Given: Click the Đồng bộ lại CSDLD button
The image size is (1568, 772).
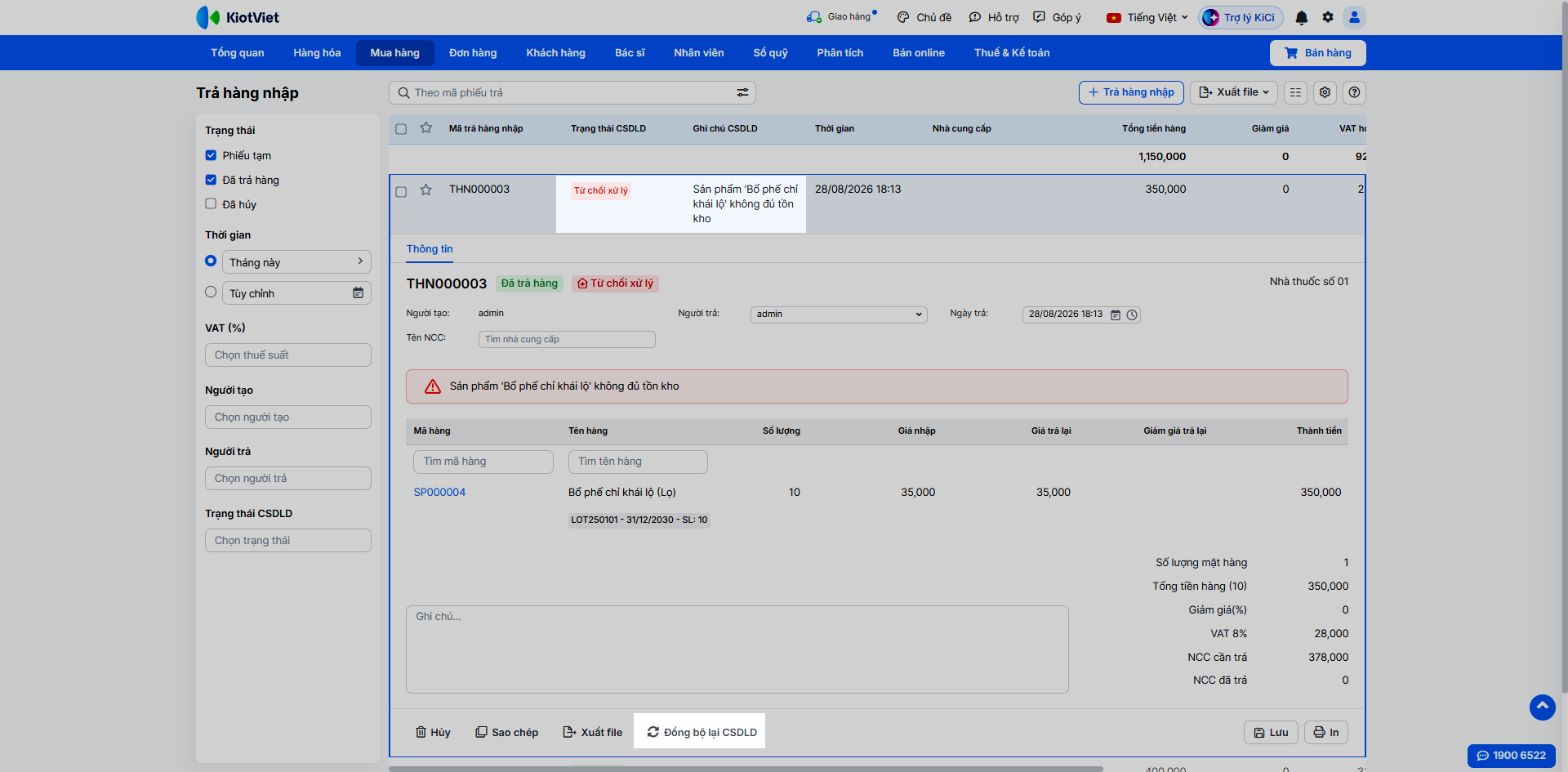Looking at the screenshot, I should coord(702,732).
